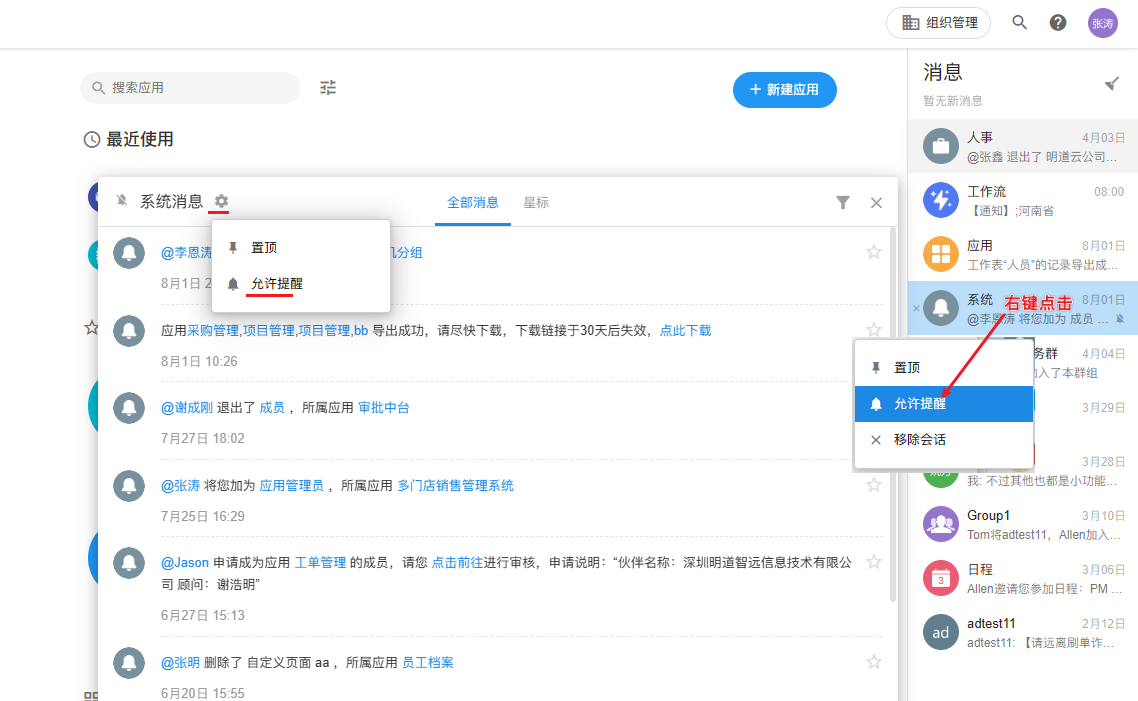Click the 工作流 conversation avatar icon
This screenshot has height=701, width=1138.
click(940, 200)
